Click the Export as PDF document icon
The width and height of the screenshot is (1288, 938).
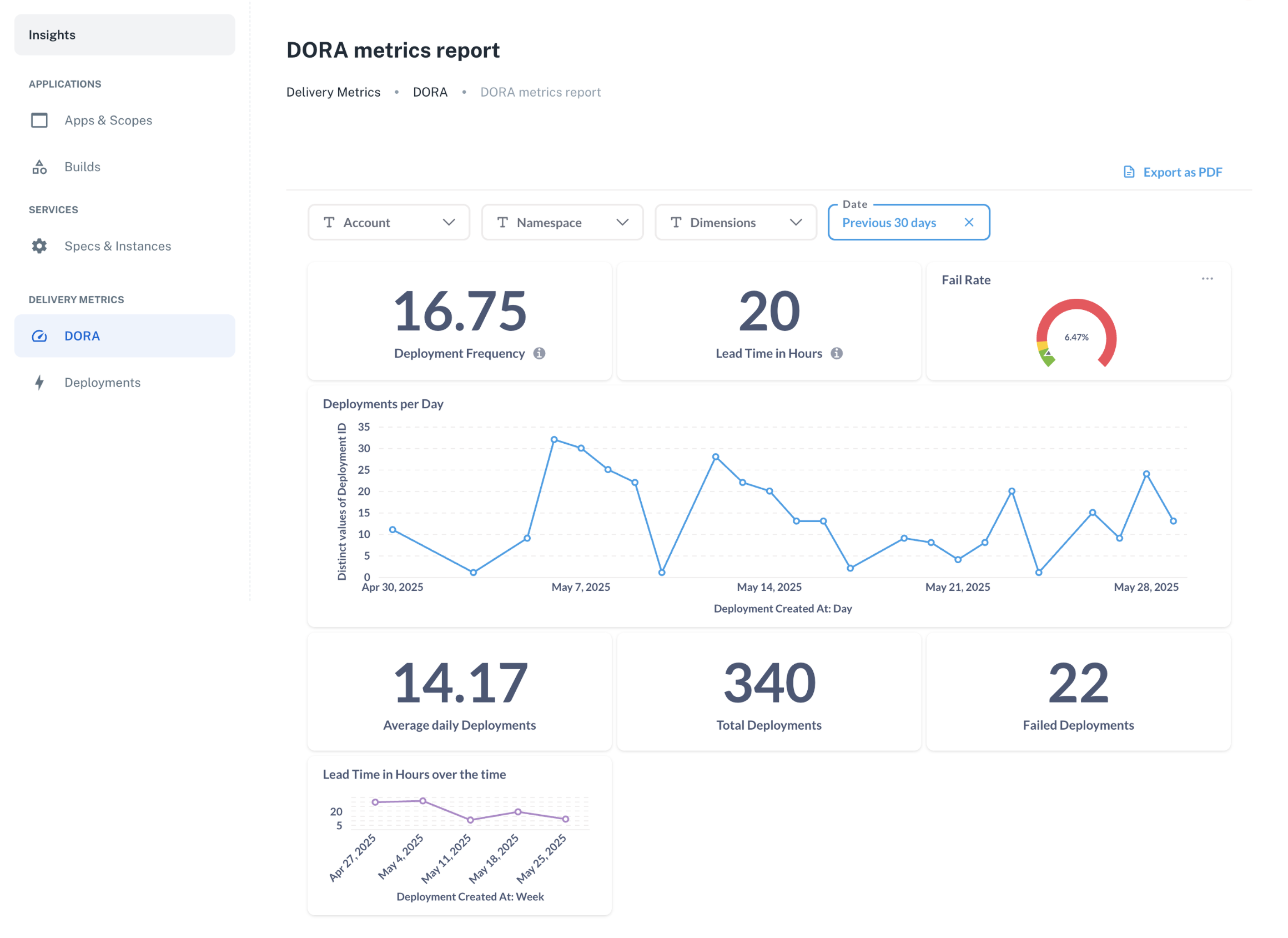pyautogui.click(x=1129, y=172)
